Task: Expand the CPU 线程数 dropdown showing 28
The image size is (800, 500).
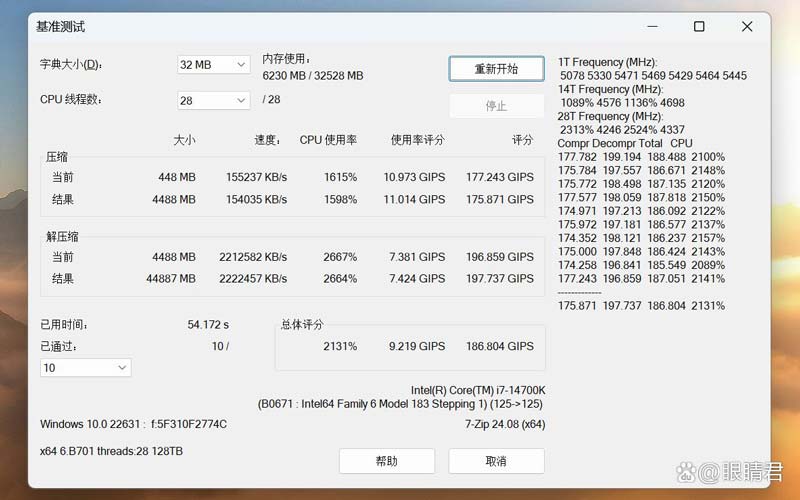Action: click(213, 100)
